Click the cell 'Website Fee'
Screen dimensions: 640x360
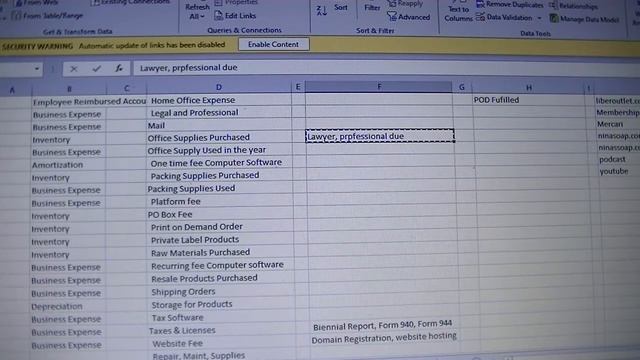coord(178,344)
